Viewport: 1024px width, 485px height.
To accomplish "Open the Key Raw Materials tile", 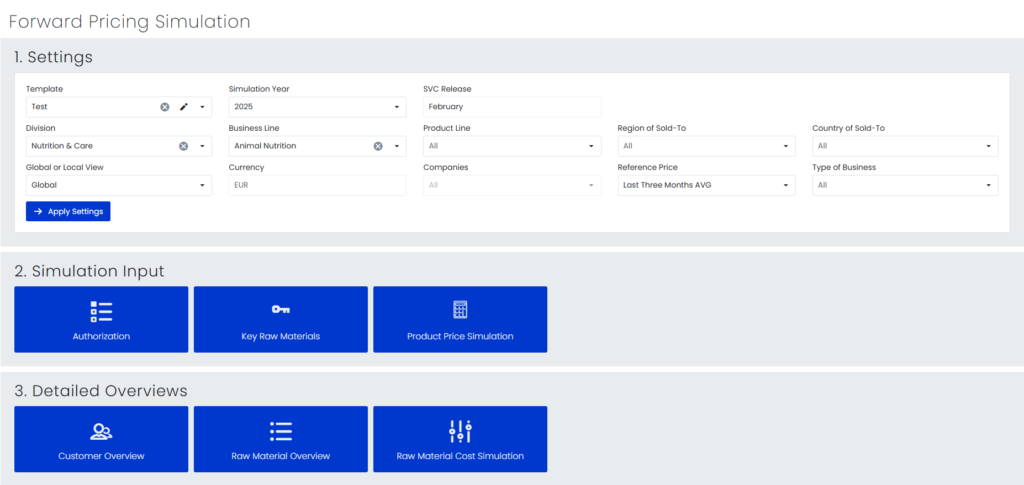I will click(x=281, y=319).
